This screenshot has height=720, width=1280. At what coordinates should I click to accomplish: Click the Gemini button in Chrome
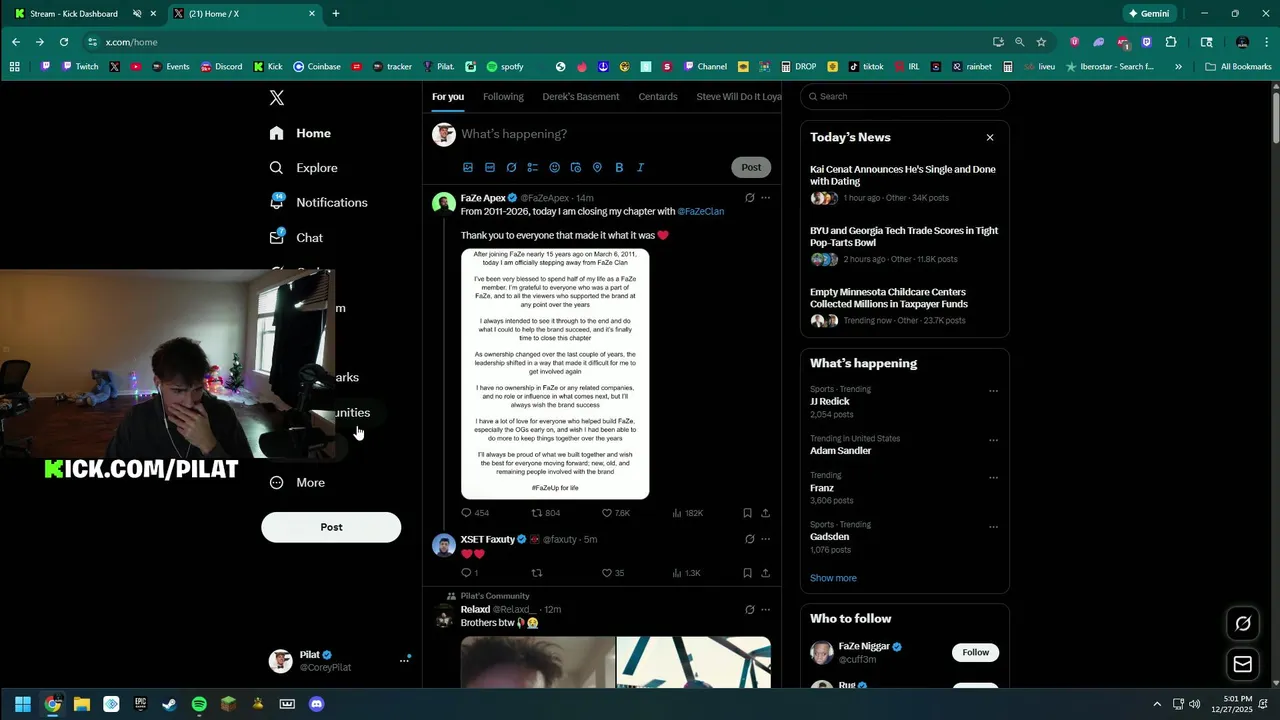click(1149, 14)
